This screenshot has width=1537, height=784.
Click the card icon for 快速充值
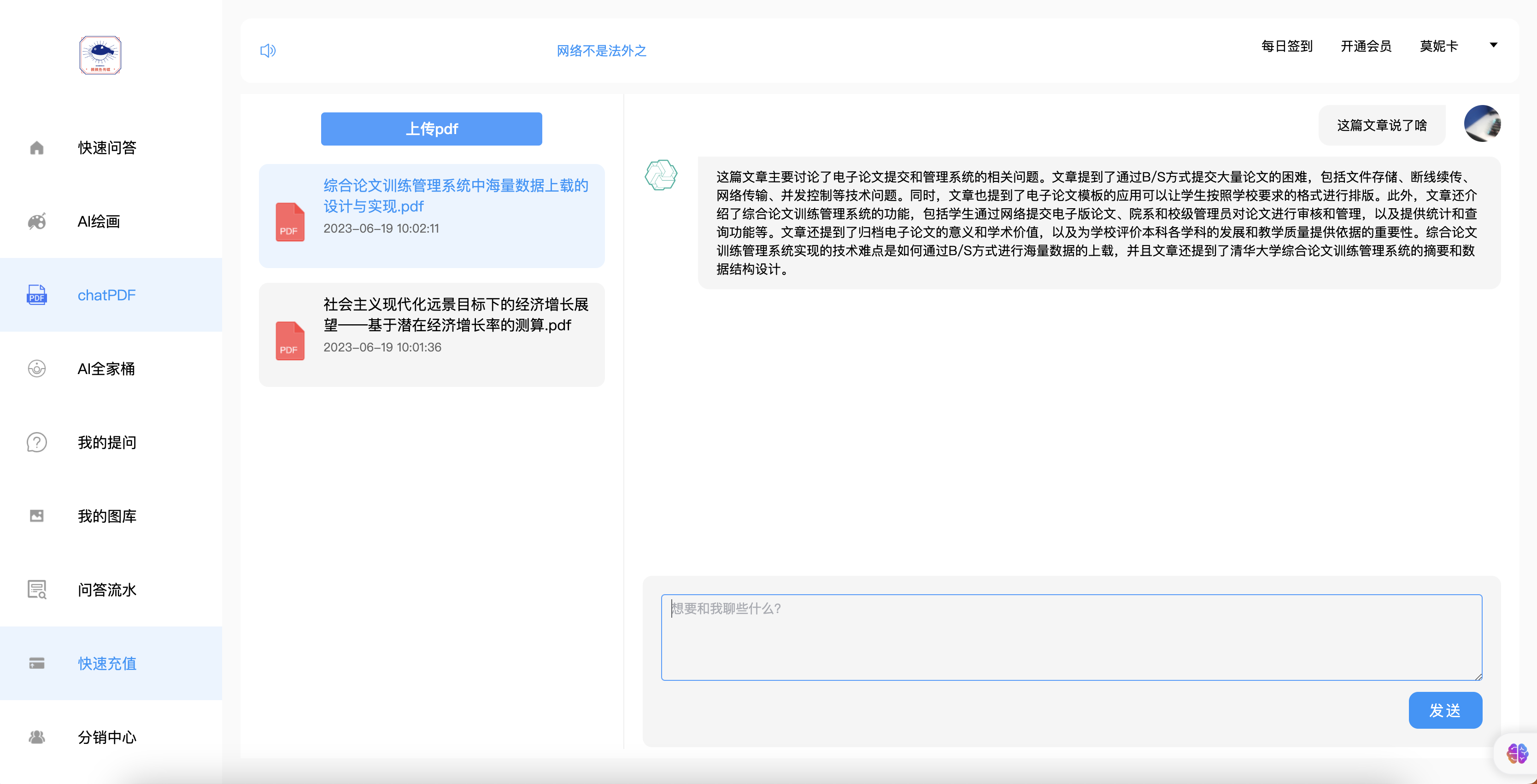[x=37, y=663]
